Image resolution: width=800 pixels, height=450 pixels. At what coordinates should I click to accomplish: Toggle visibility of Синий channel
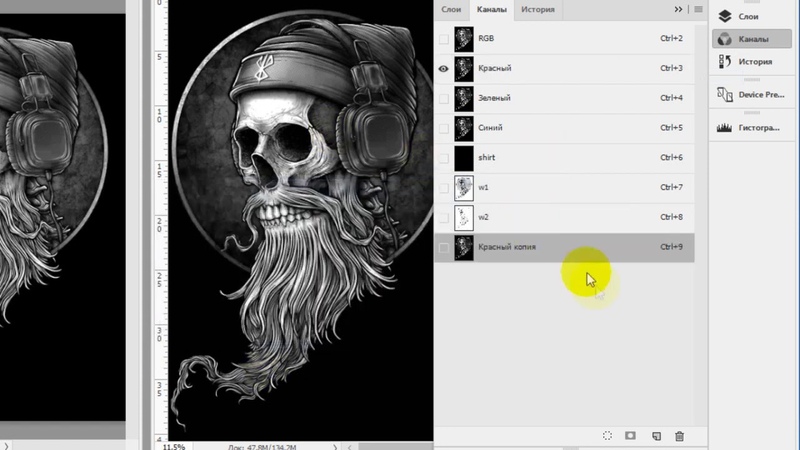444,128
